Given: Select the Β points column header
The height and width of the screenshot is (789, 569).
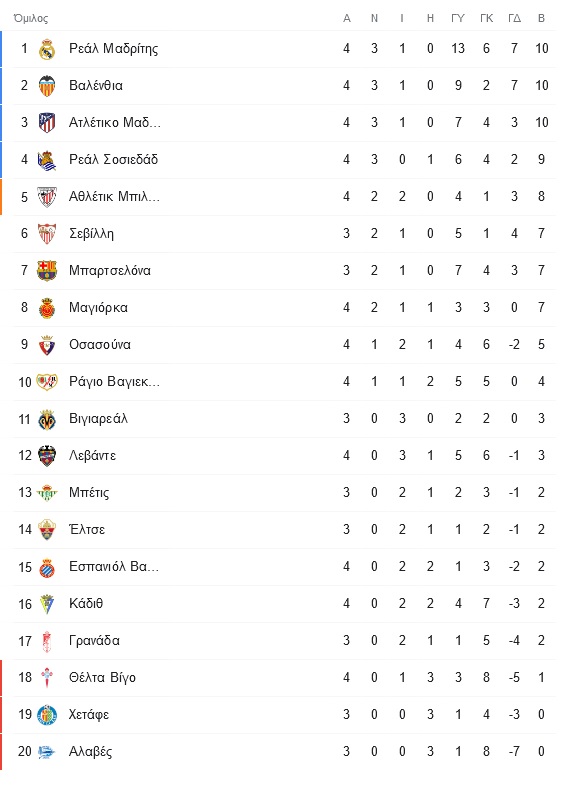Looking at the screenshot, I should 541,18.
